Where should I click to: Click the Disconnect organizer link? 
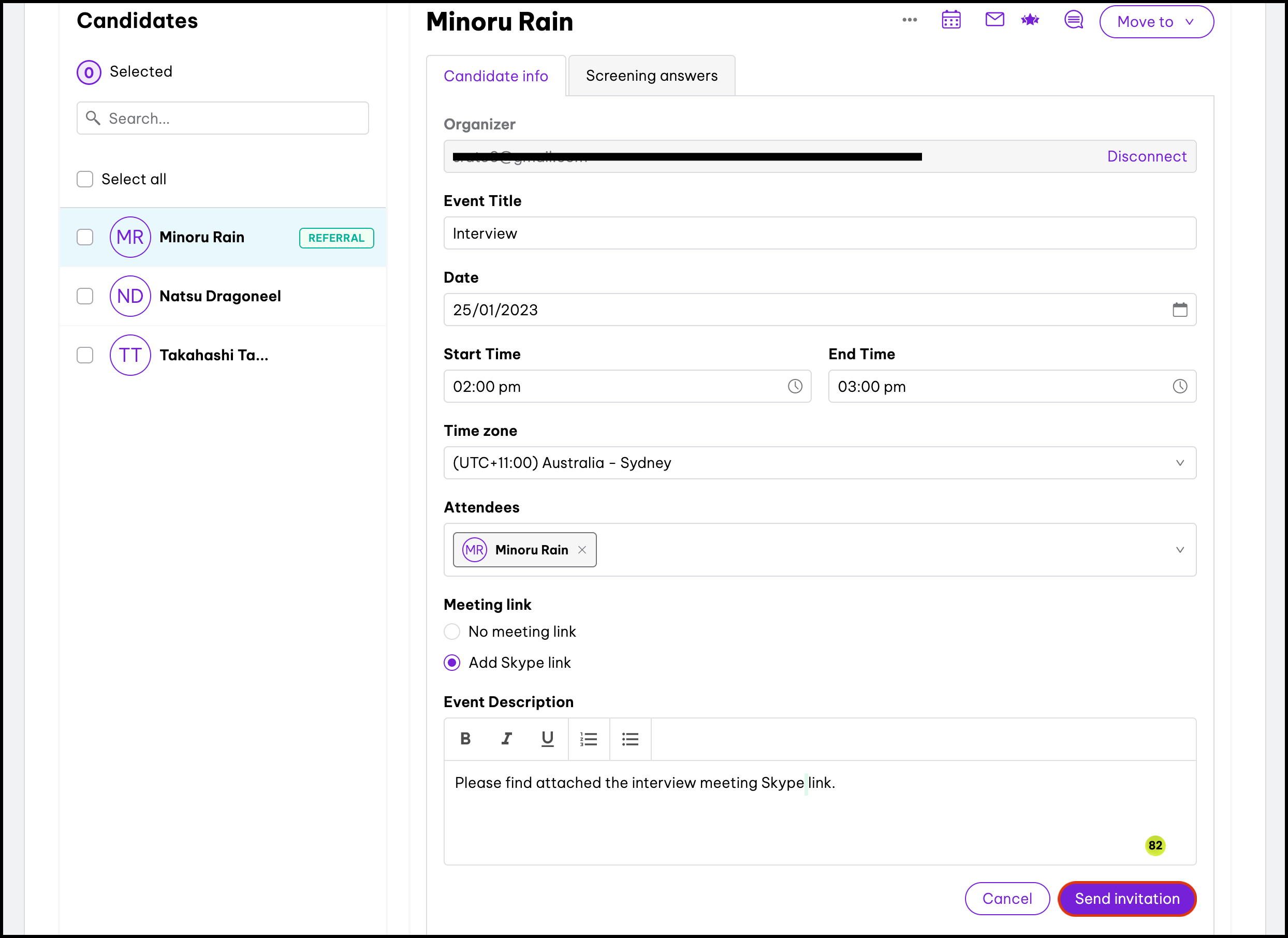pos(1146,157)
